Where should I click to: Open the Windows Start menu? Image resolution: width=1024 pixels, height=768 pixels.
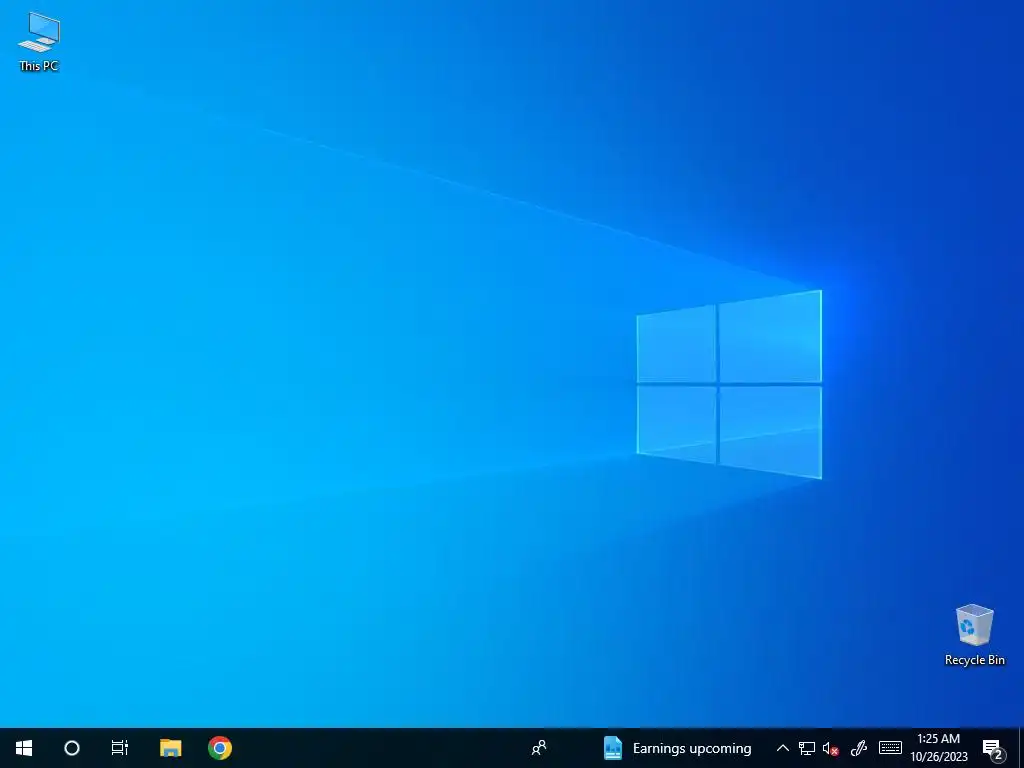[x=24, y=748]
